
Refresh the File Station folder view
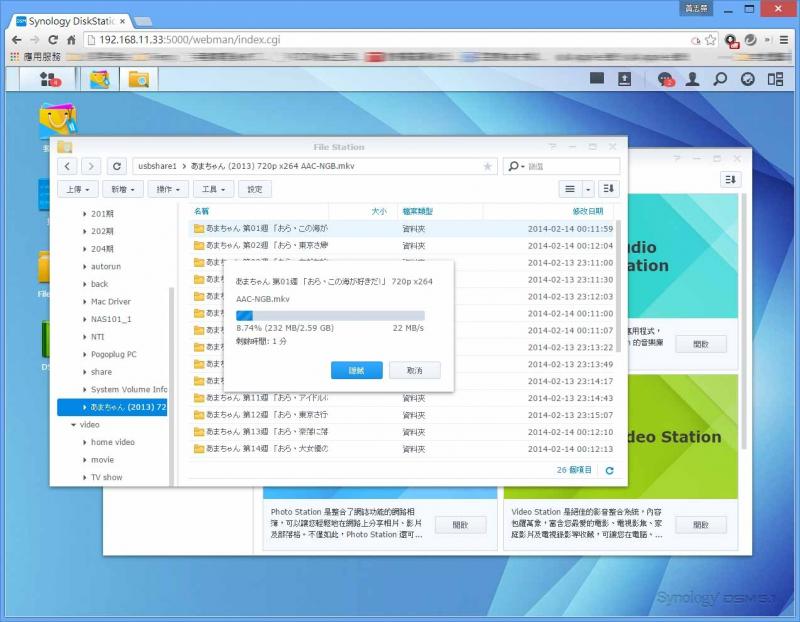pyautogui.click(x=117, y=166)
